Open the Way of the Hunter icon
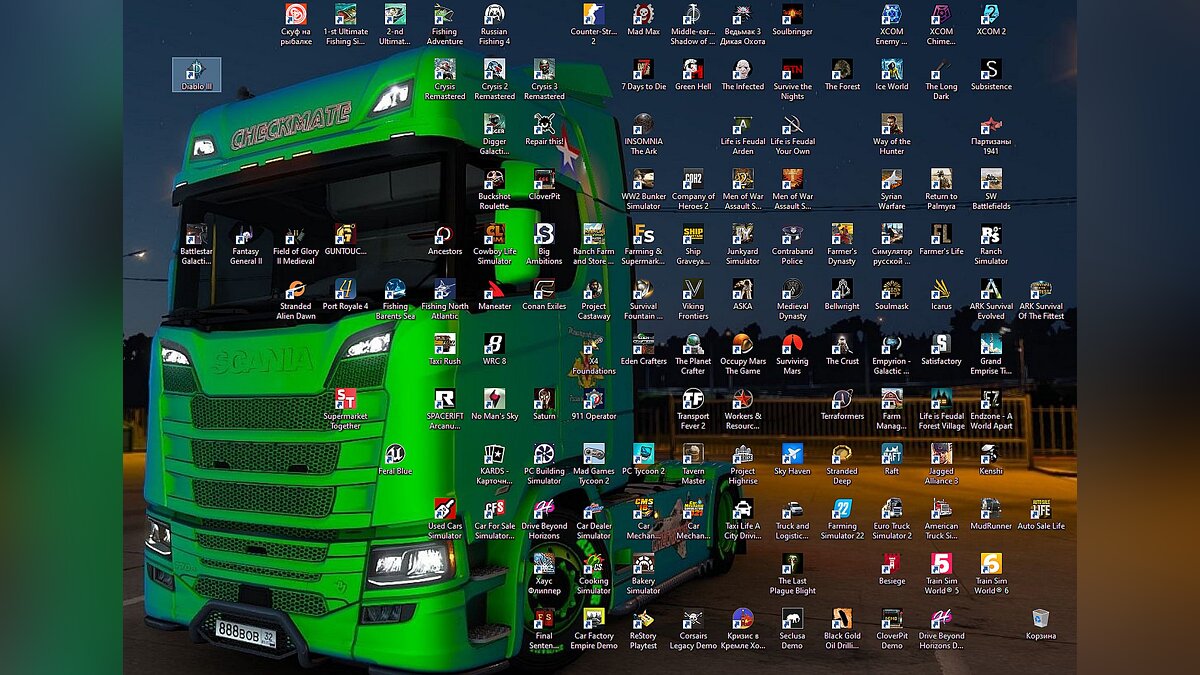Screen dimensions: 1200x675 [891, 135]
